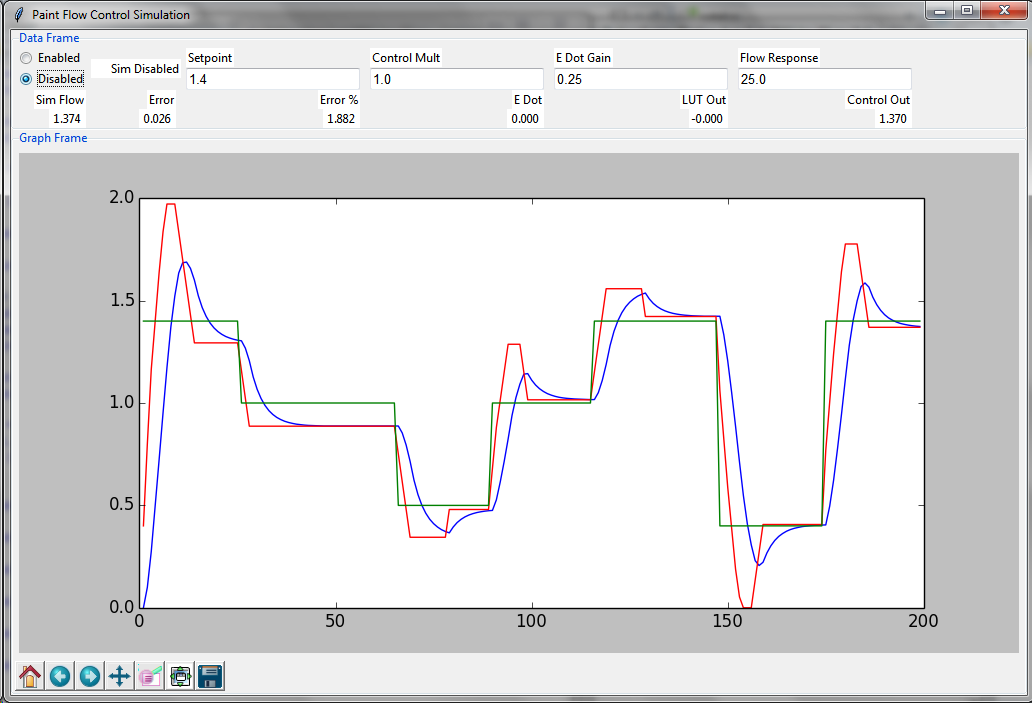1032x703 pixels.
Task: Click the Sim Disabled status label
Action: coord(144,68)
